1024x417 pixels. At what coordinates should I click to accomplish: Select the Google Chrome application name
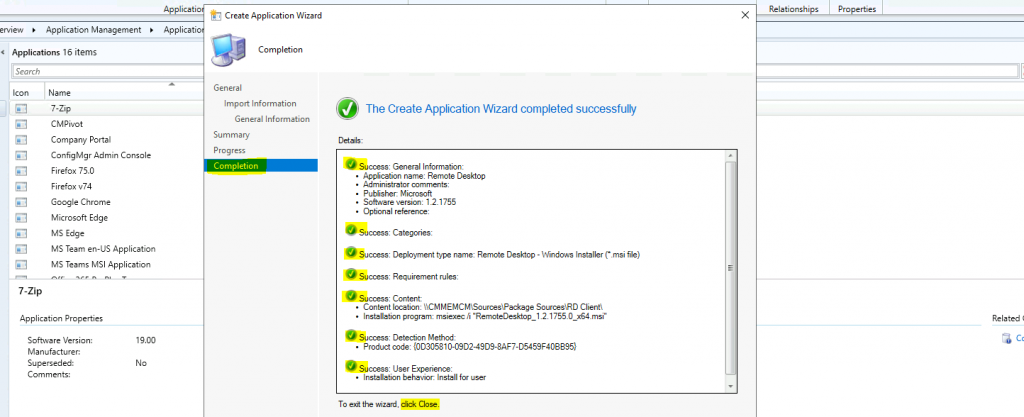(x=80, y=202)
